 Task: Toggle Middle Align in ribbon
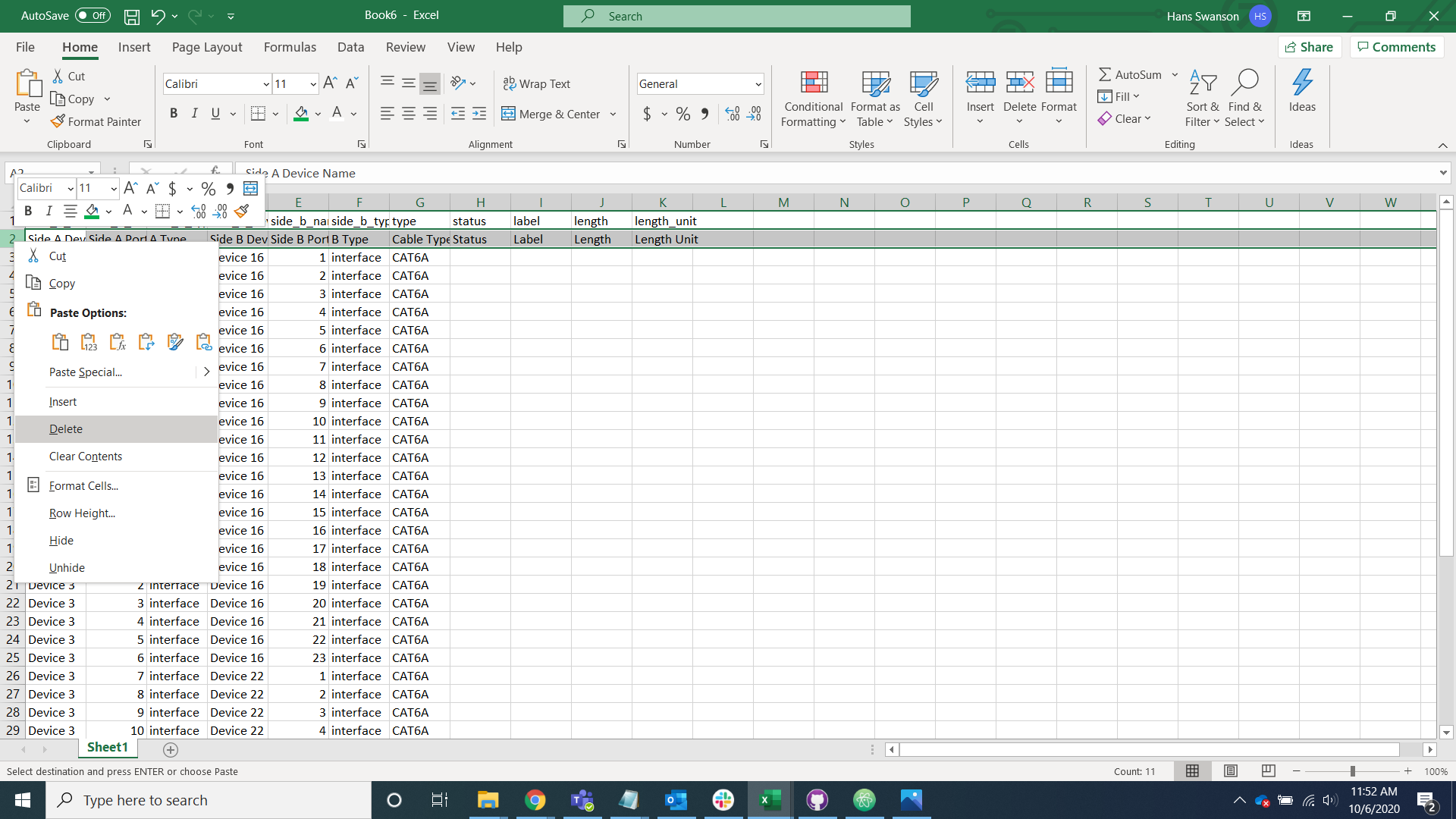tap(409, 83)
